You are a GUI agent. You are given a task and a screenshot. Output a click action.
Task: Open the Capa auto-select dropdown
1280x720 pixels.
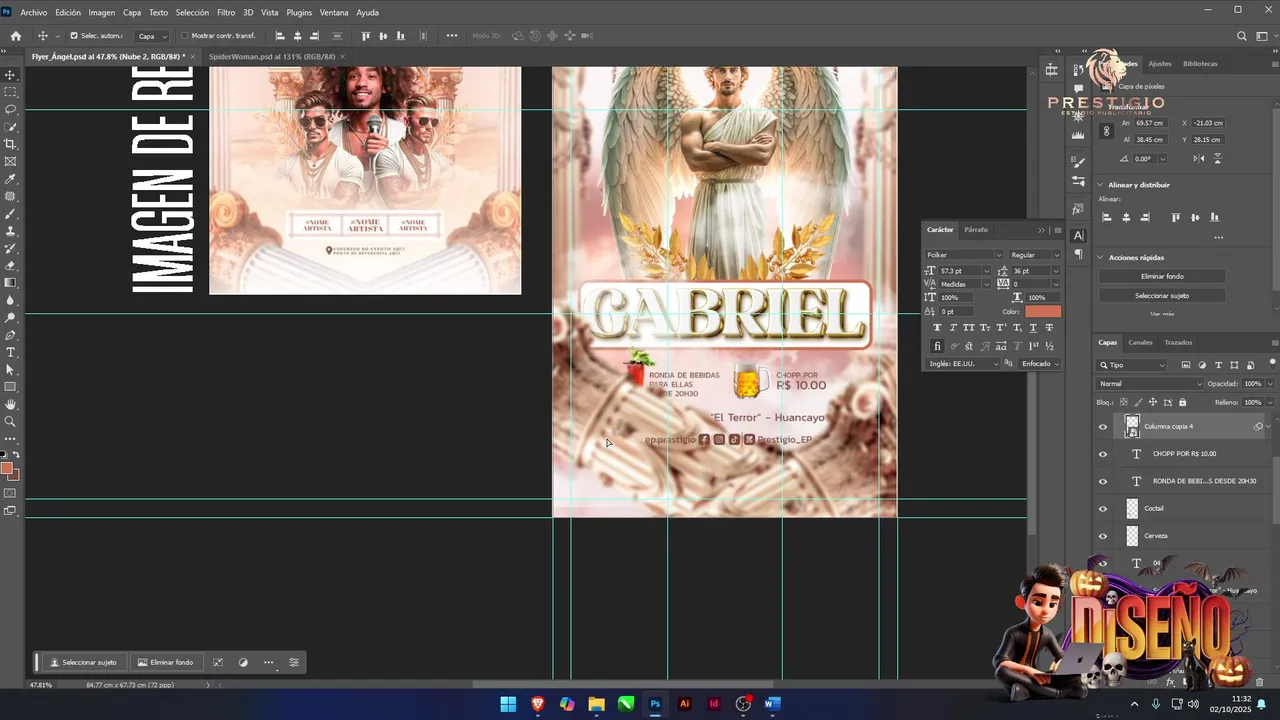pos(152,36)
